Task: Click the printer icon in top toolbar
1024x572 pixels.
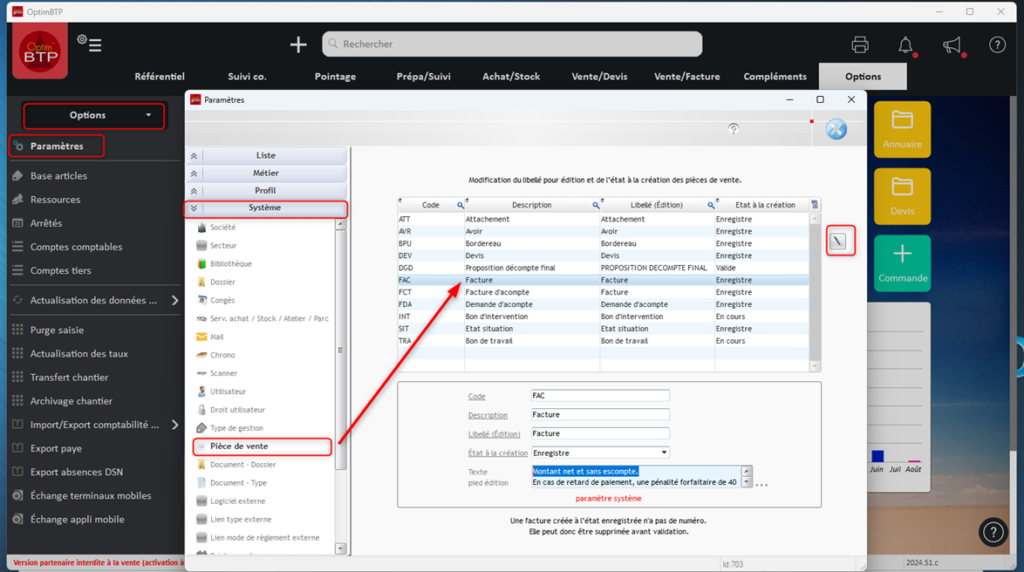Action: (859, 44)
